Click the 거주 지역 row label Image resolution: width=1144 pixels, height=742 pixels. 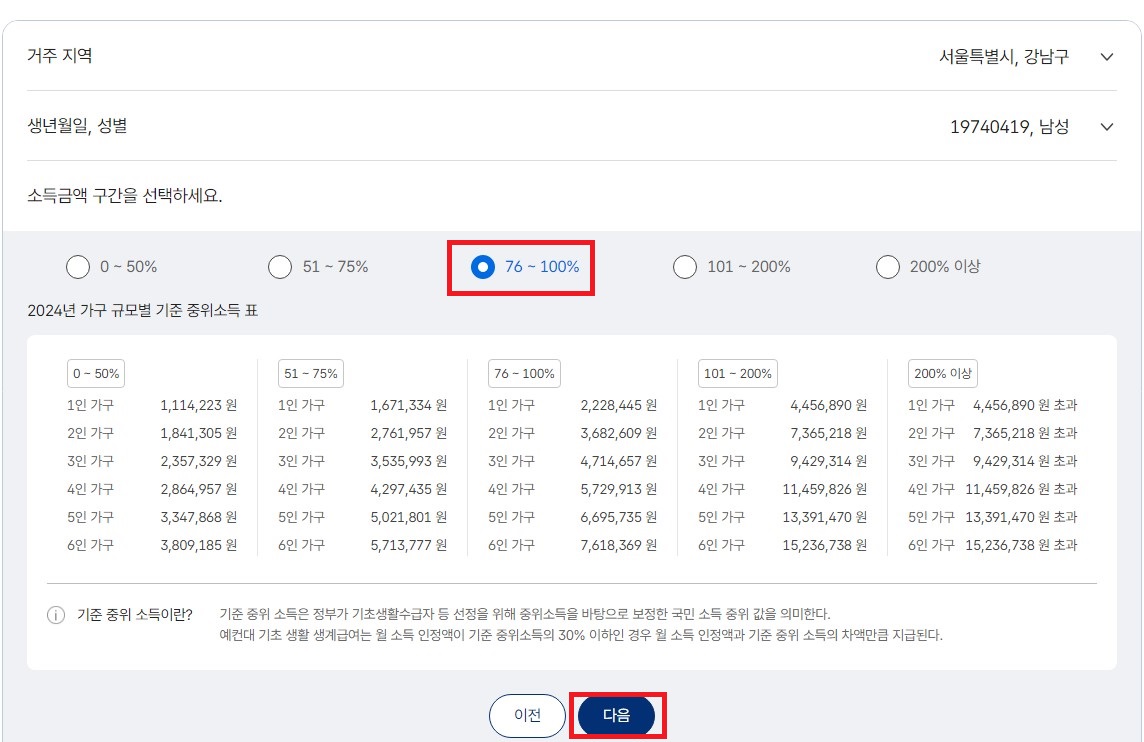(x=60, y=56)
